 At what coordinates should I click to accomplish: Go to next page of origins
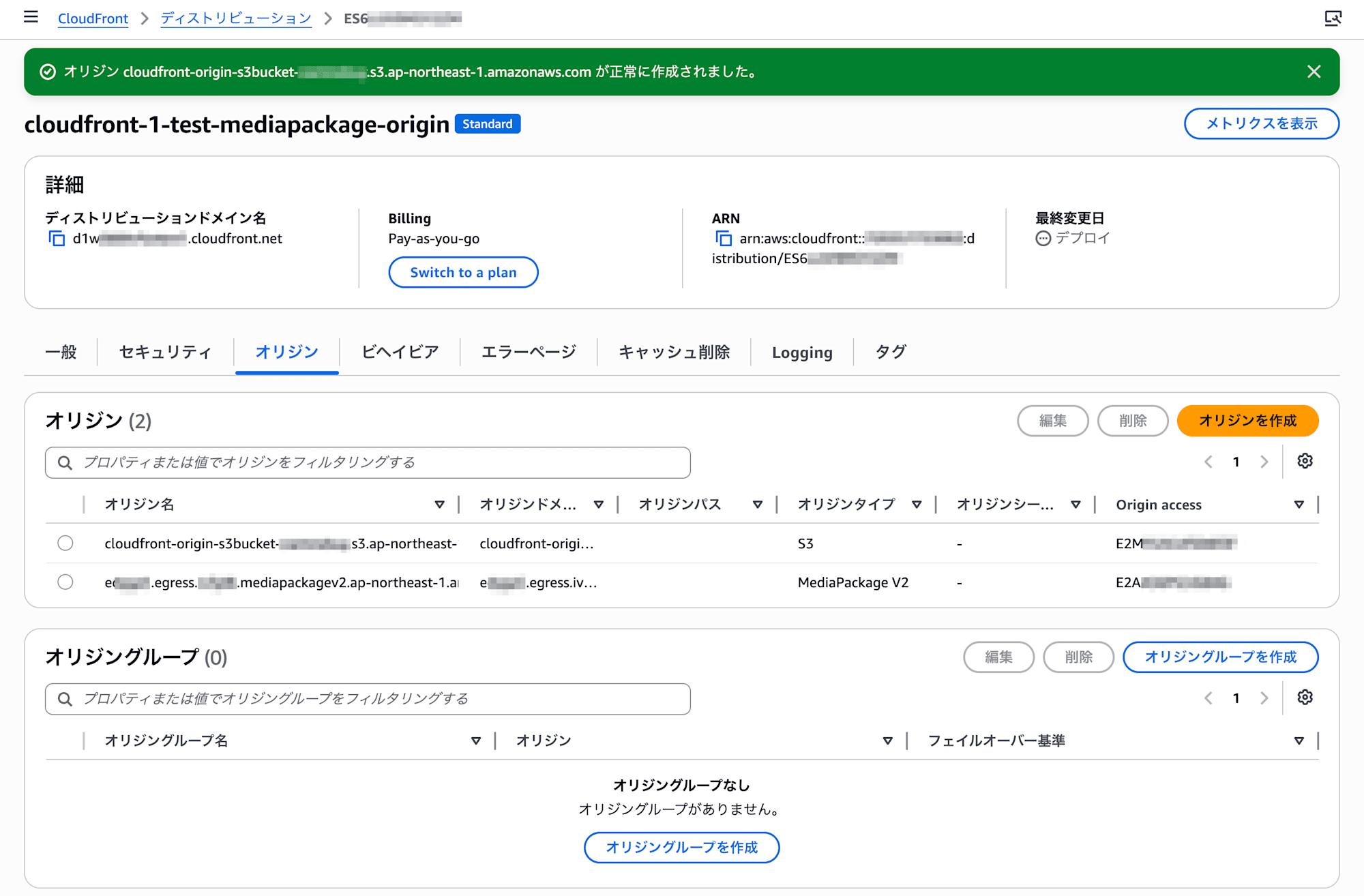pos(1264,462)
